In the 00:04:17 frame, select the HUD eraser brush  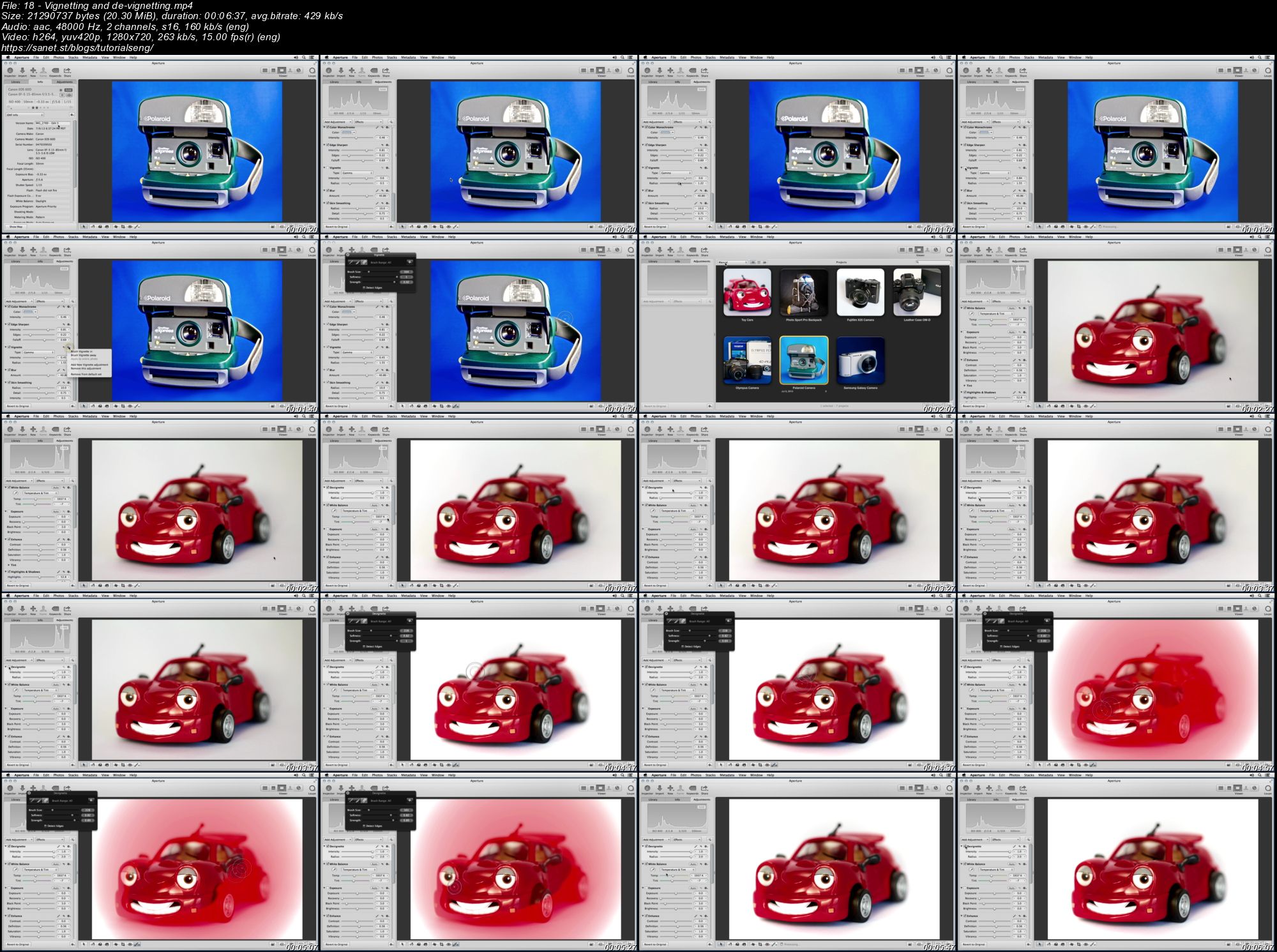tap(364, 621)
